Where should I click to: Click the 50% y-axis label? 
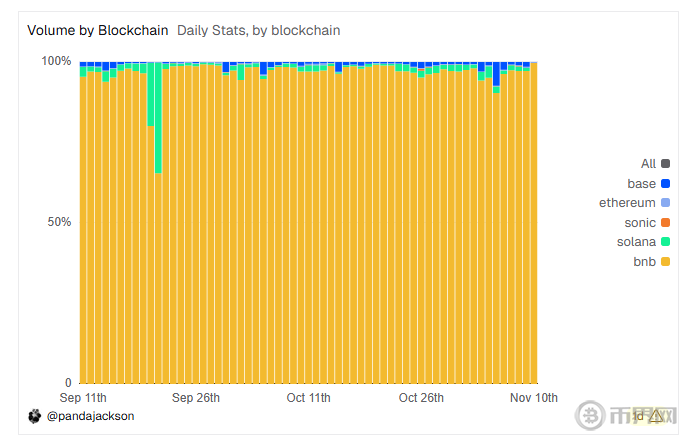pyautogui.click(x=60, y=221)
